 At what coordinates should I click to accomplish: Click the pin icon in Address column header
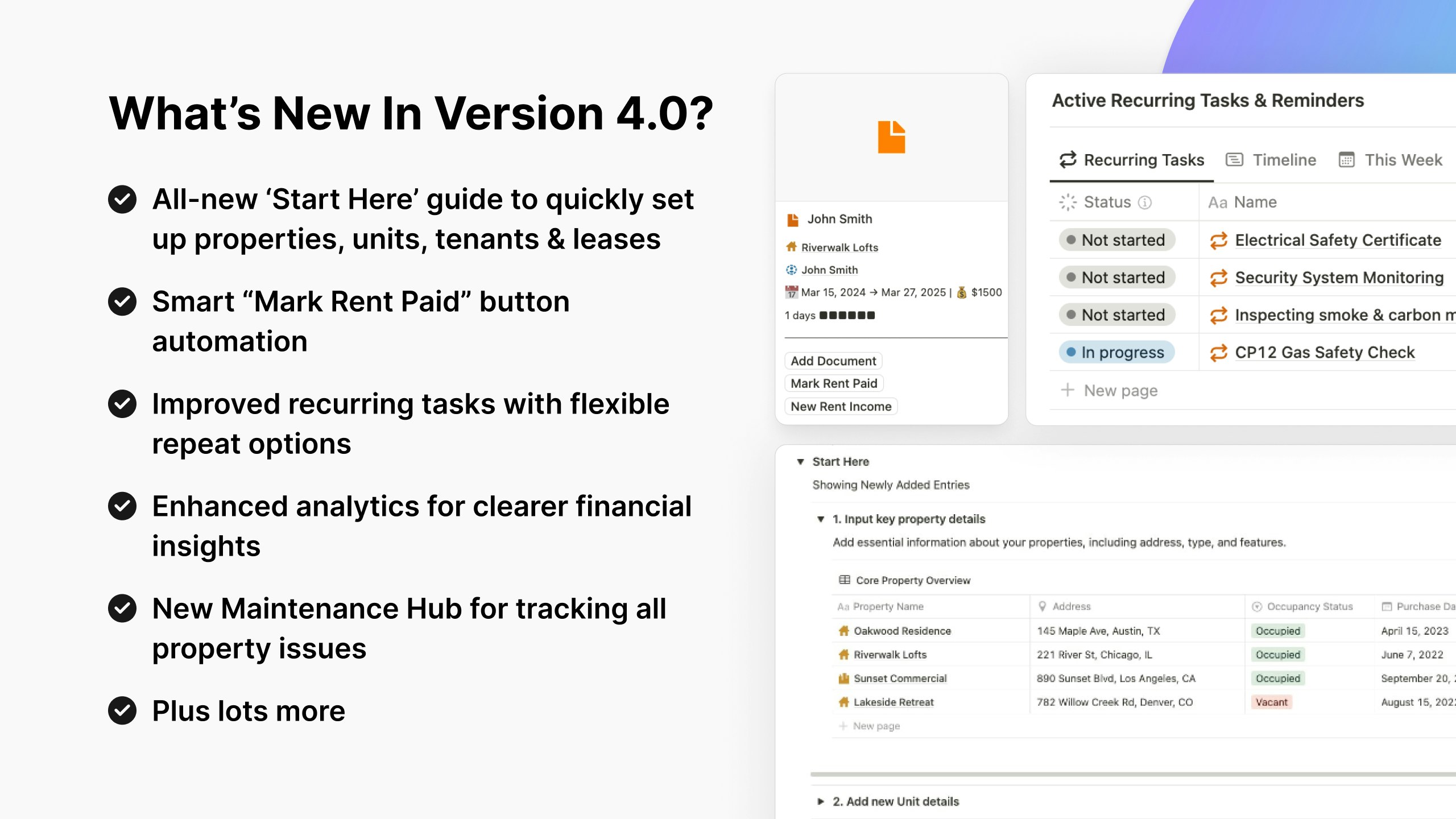[1043, 606]
